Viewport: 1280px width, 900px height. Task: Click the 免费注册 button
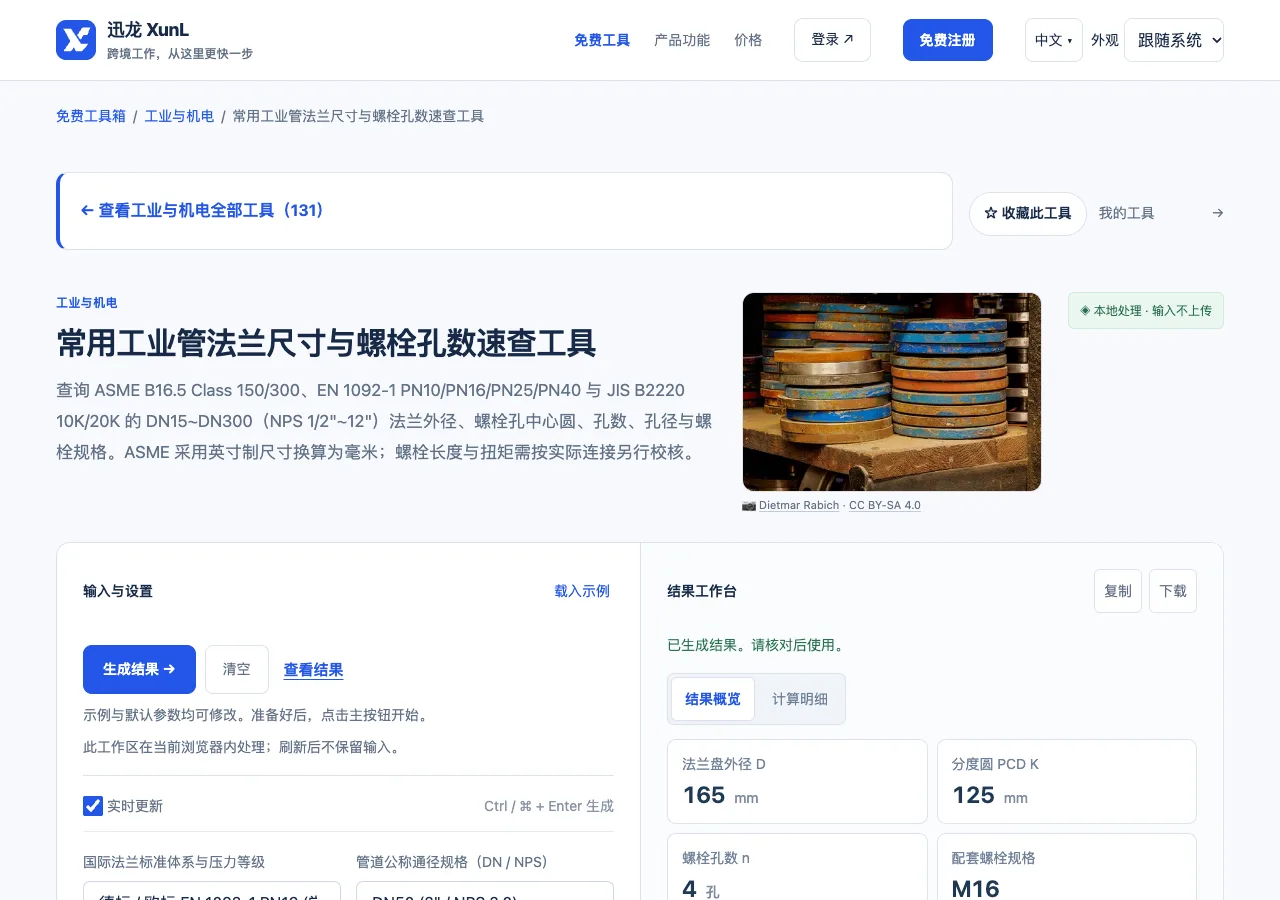click(x=948, y=40)
